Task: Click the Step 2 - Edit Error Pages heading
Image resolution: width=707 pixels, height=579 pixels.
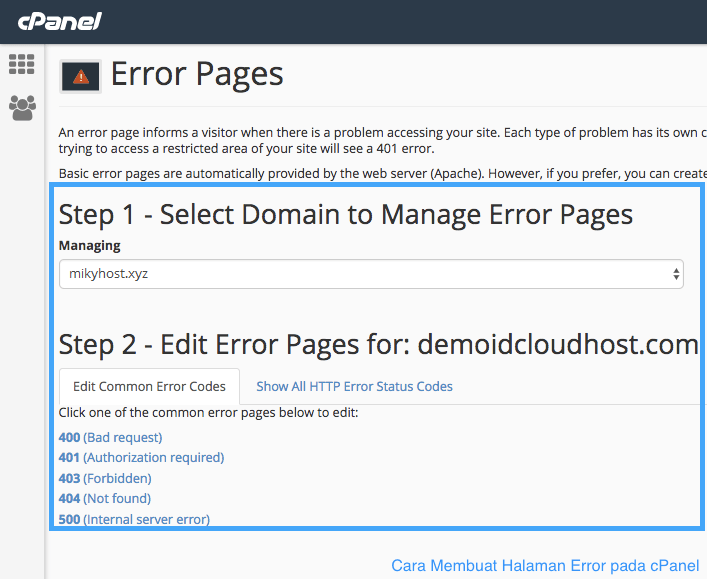Action: 379,345
